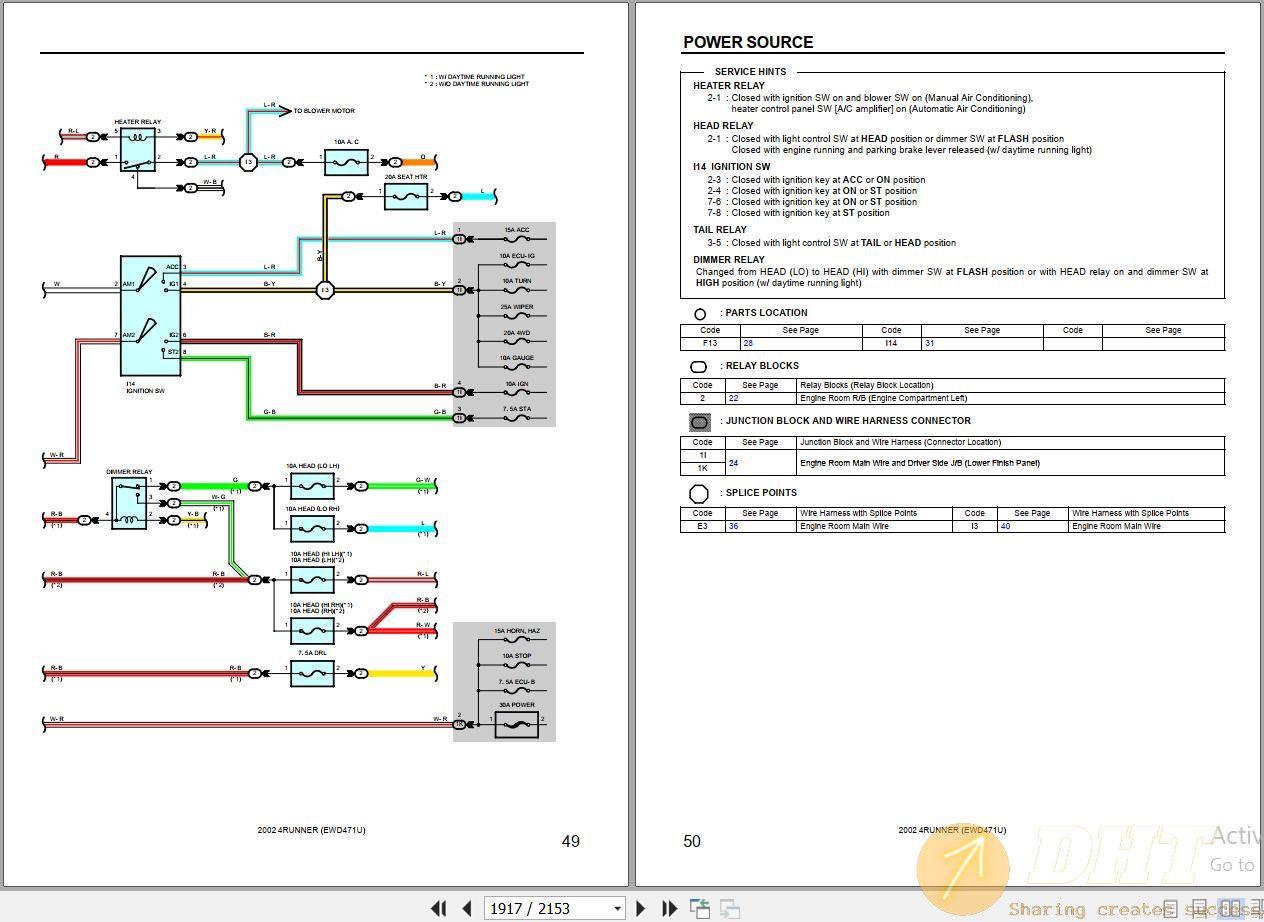The height and width of the screenshot is (922, 1264).
Task: Click the PARTS LOCATION section label
Action: pos(764,313)
